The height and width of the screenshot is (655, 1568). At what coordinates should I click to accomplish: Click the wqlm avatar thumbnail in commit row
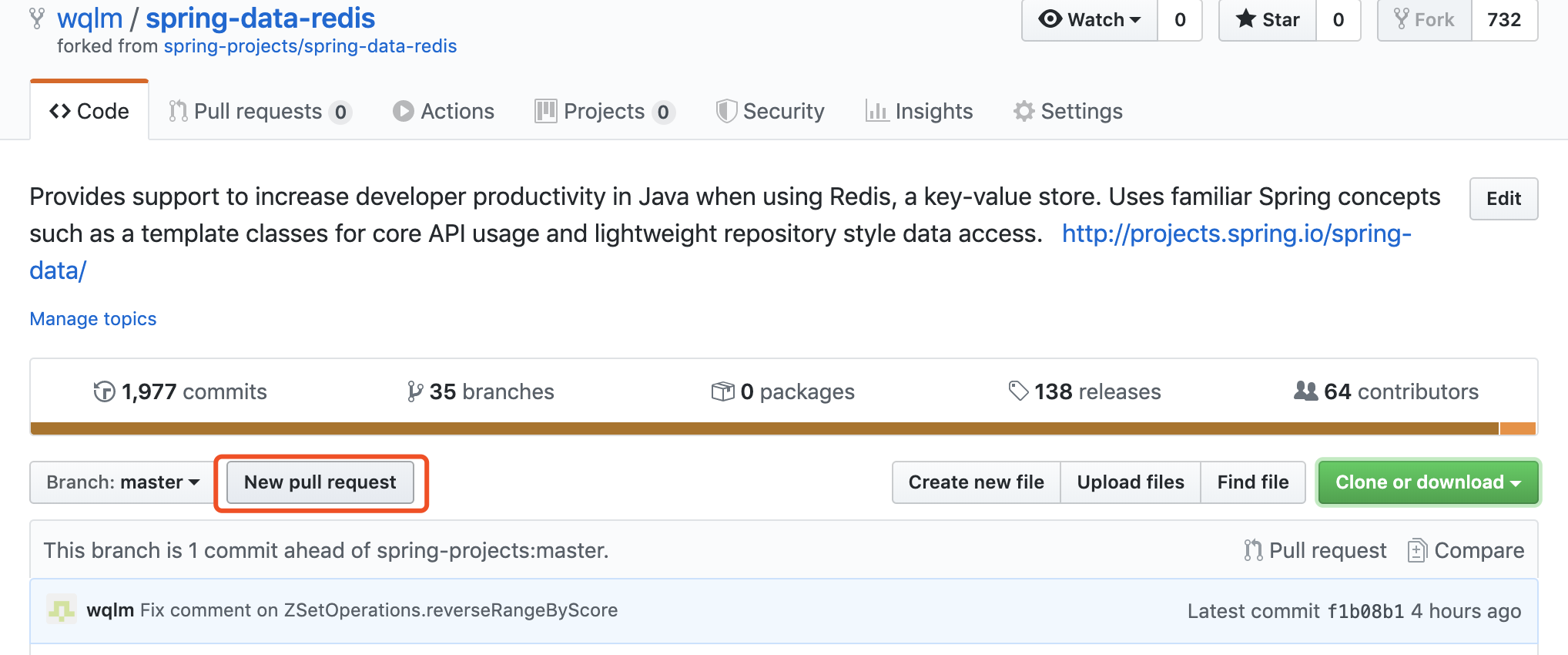(62, 610)
